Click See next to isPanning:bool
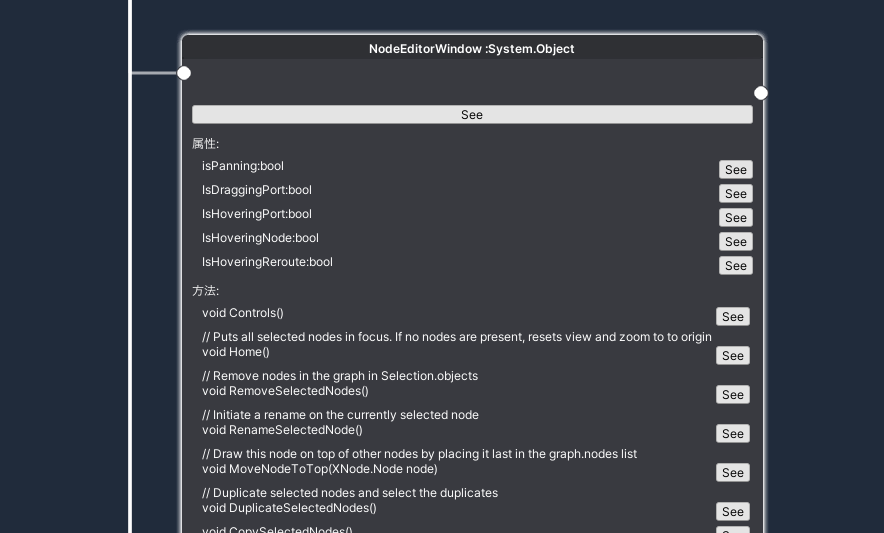884x533 pixels. tap(736, 170)
